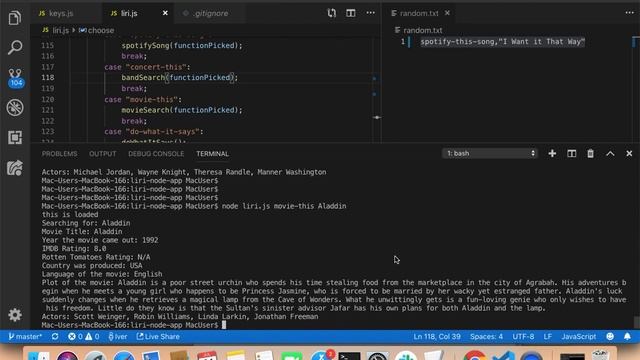Click random.txt breadcrumb in right editor
The width and height of the screenshot is (640, 360).
coord(422,30)
